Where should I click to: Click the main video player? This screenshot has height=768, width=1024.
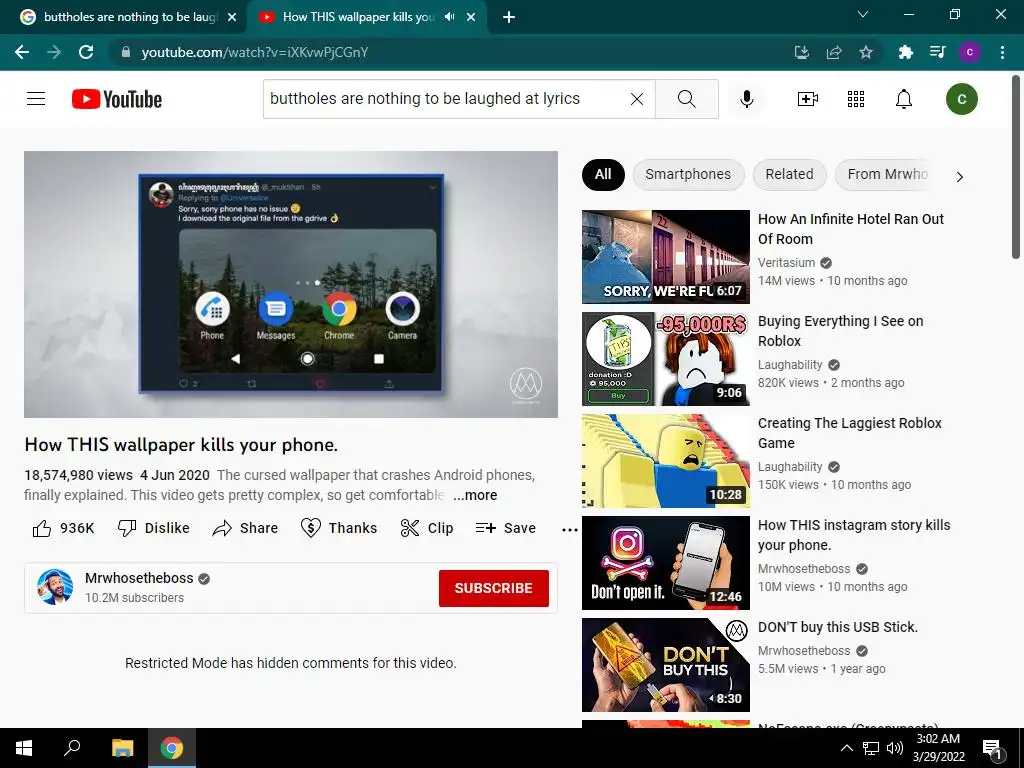(291, 284)
